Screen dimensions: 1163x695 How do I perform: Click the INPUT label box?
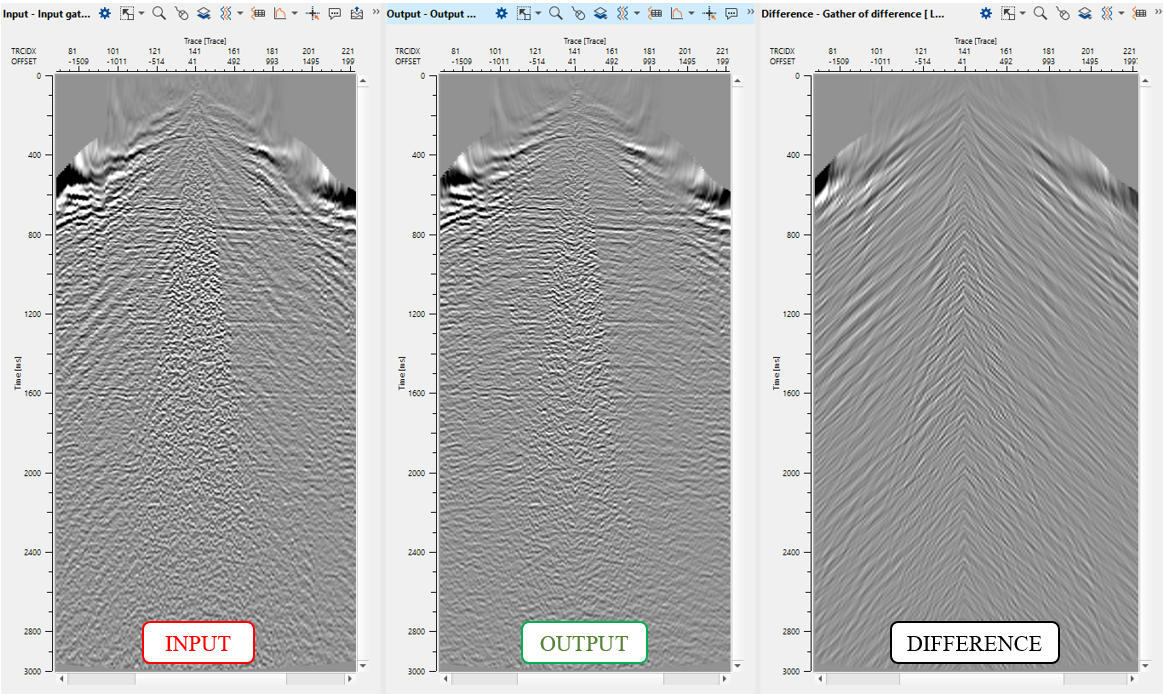pyautogui.click(x=198, y=643)
